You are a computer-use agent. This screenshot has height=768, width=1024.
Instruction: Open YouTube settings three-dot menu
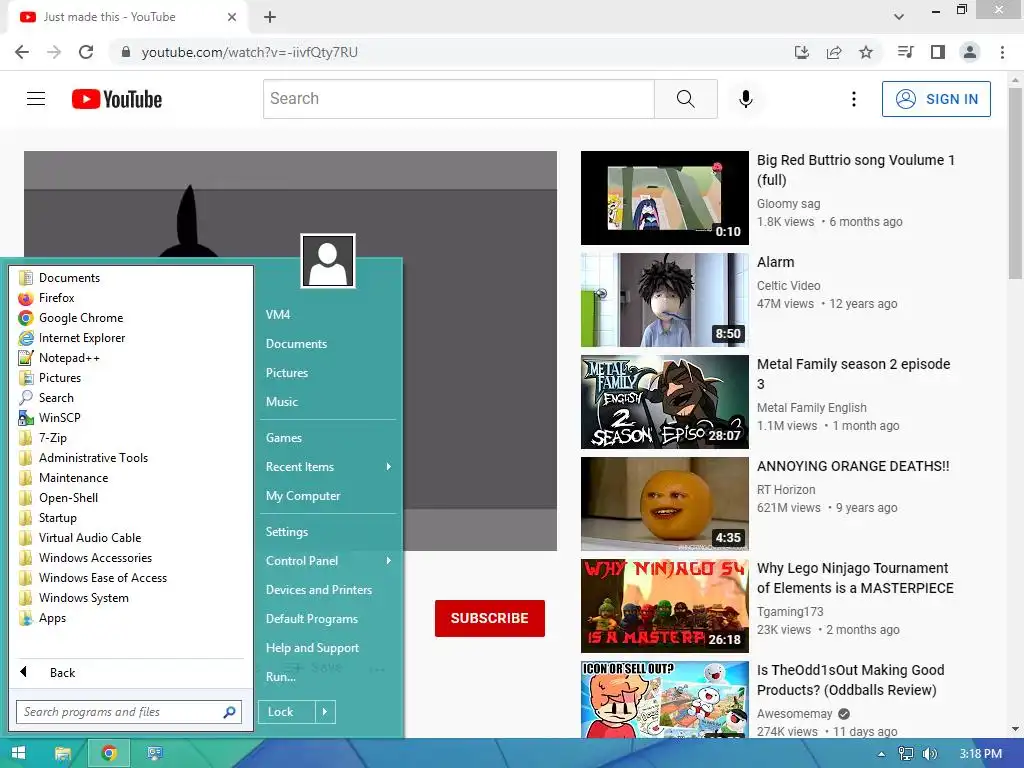854,99
